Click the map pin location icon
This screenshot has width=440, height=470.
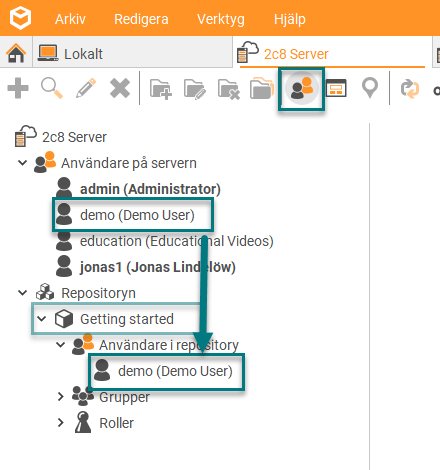coord(370,88)
